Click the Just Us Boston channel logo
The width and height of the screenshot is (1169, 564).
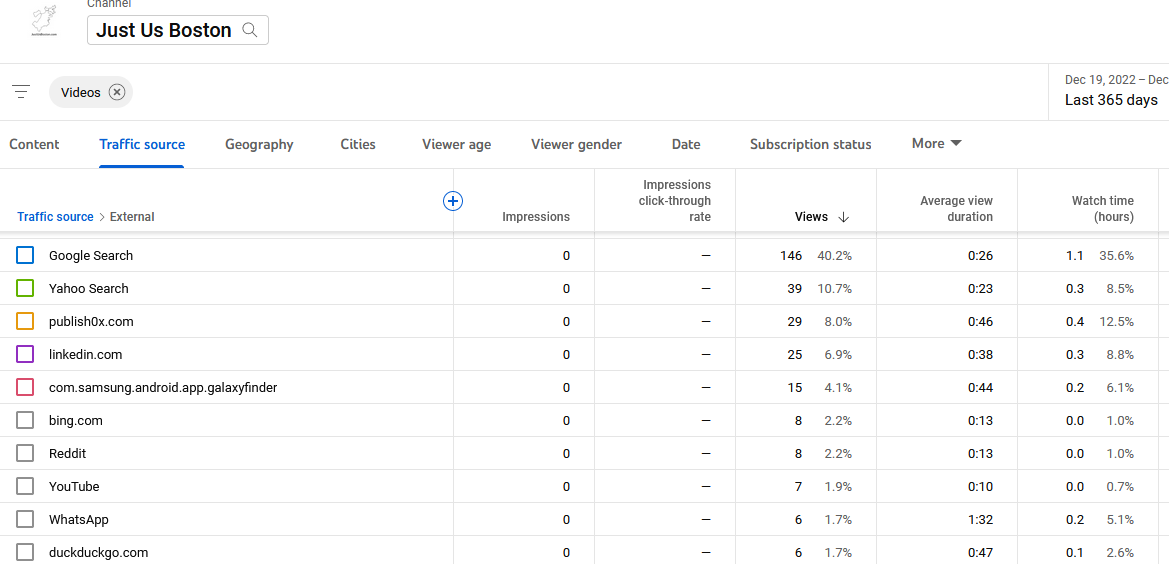point(46,21)
